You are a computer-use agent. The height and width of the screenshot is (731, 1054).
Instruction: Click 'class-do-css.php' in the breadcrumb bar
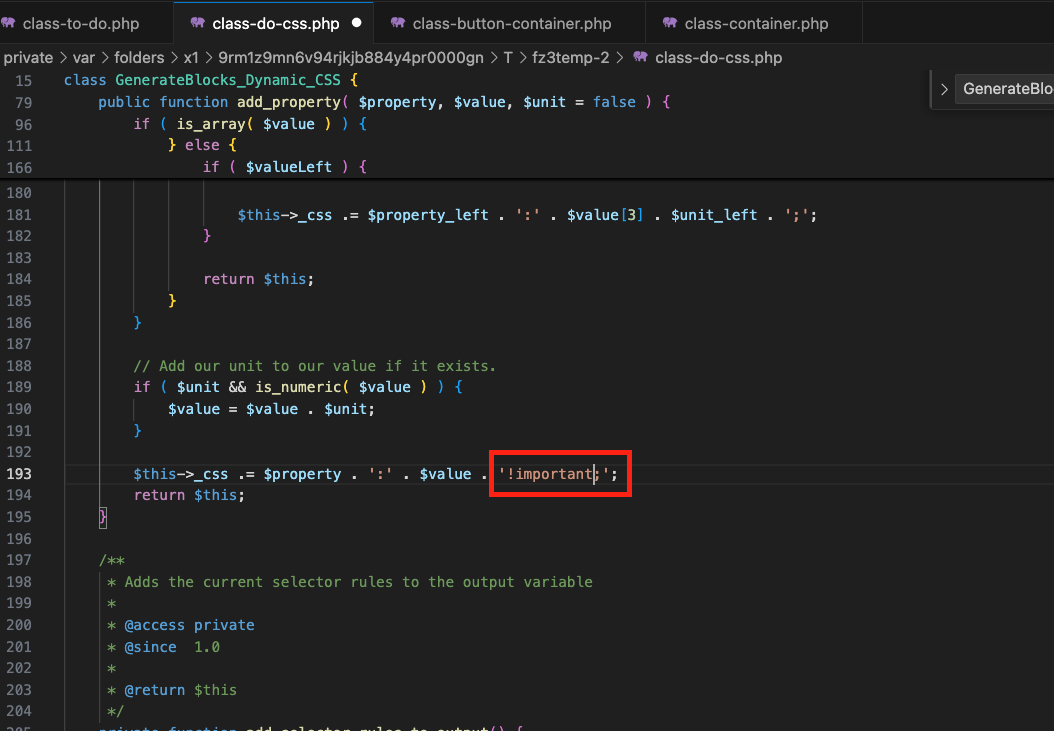(x=718, y=58)
